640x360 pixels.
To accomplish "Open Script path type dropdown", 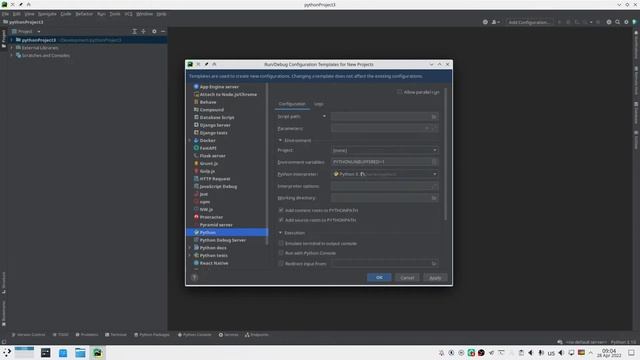I will [x=324, y=116].
